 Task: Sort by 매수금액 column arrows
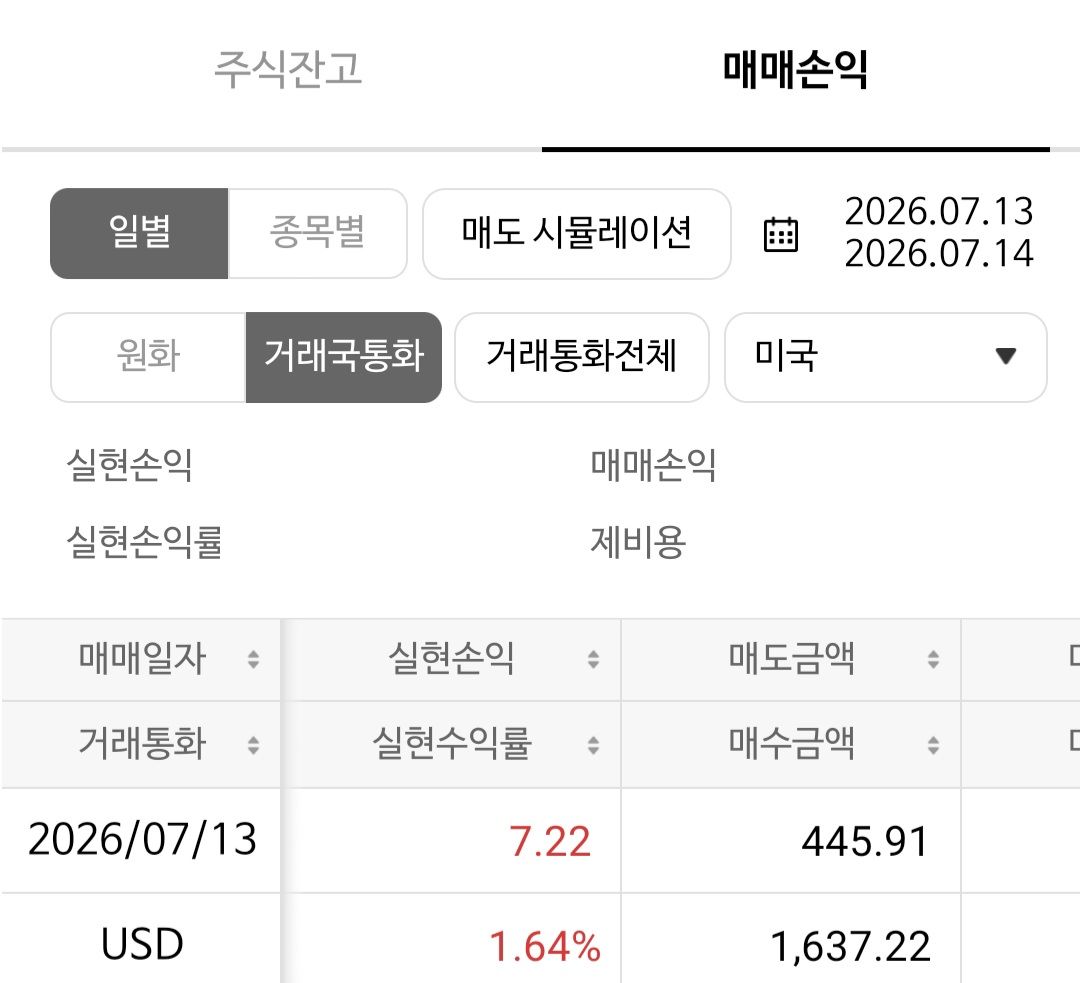(x=933, y=745)
